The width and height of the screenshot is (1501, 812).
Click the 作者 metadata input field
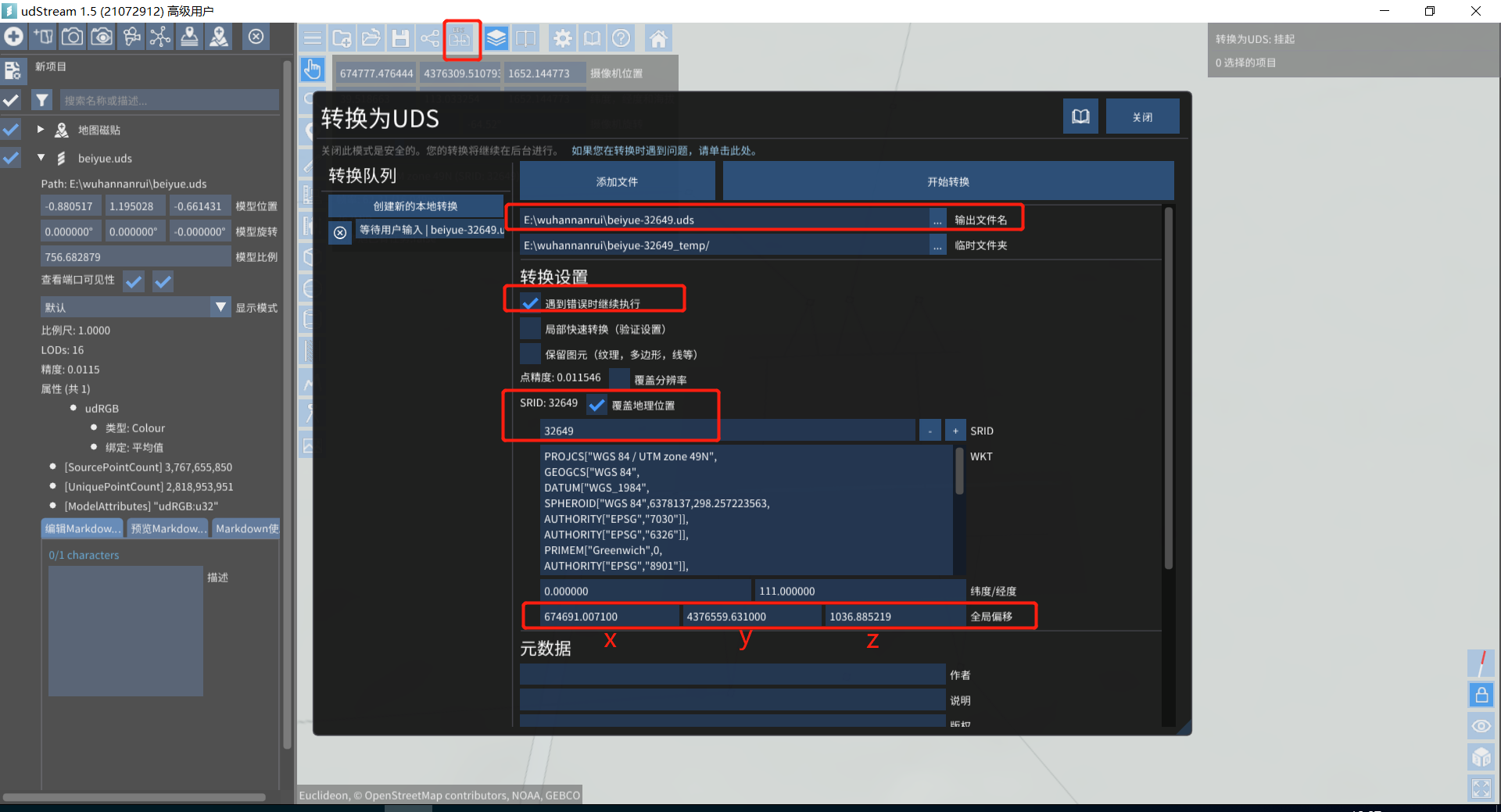[733, 674]
